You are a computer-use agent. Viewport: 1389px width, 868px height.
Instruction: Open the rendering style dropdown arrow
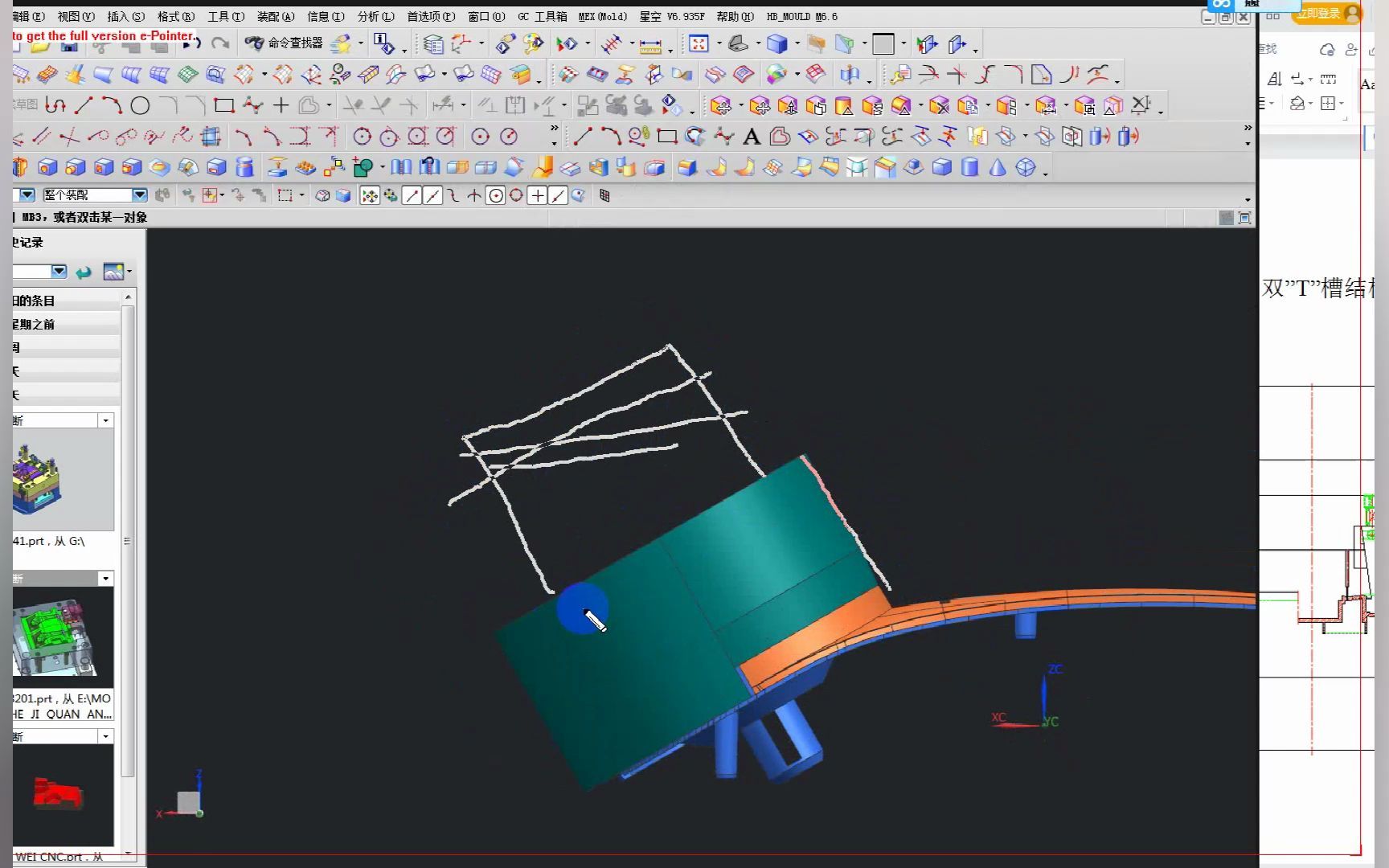click(797, 44)
